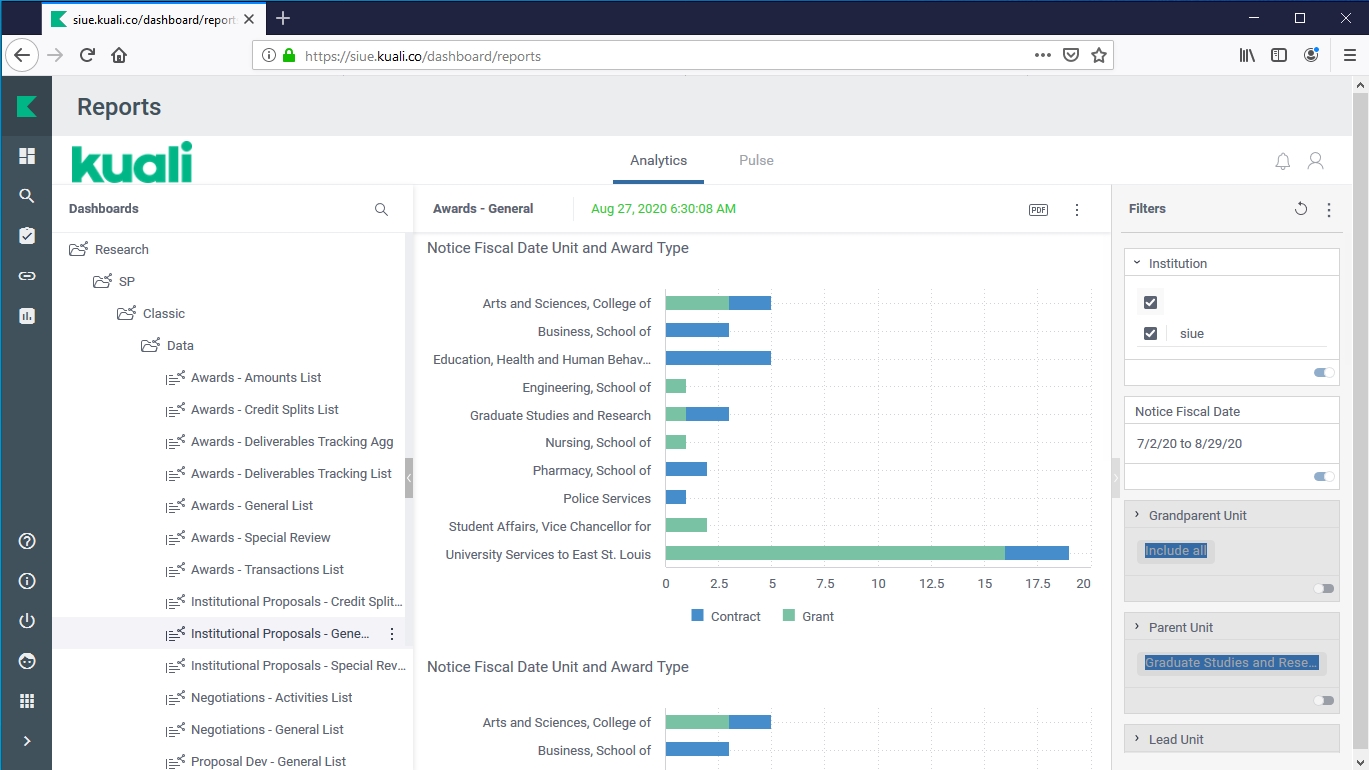Switch to the Pulse tab
This screenshot has width=1369, height=770.
pyautogui.click(x=756, y=161)
